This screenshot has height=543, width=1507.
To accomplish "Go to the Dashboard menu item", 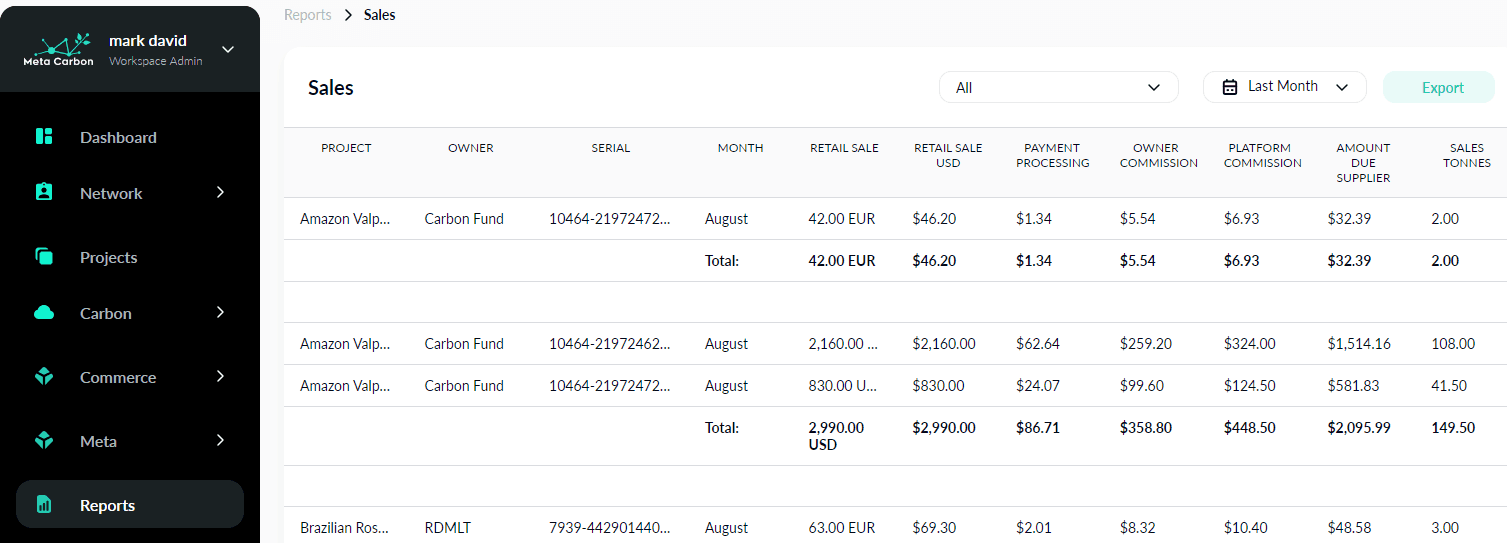I will coord(118,137).
